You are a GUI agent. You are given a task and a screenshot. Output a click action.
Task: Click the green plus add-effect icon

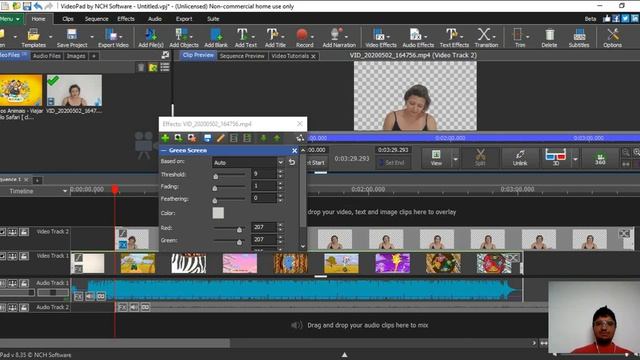point(165,138)
